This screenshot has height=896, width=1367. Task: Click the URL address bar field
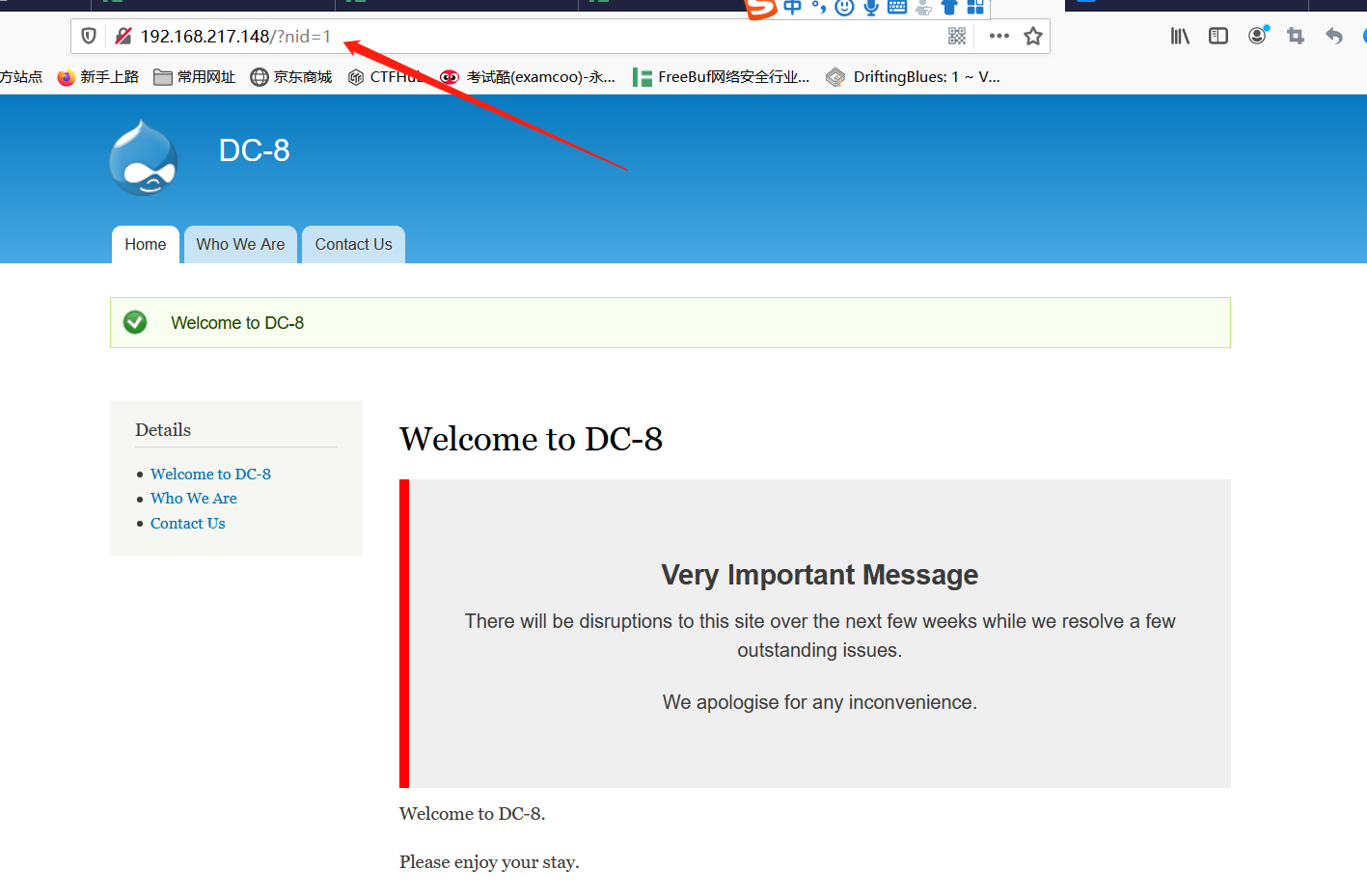pos(540,36)
